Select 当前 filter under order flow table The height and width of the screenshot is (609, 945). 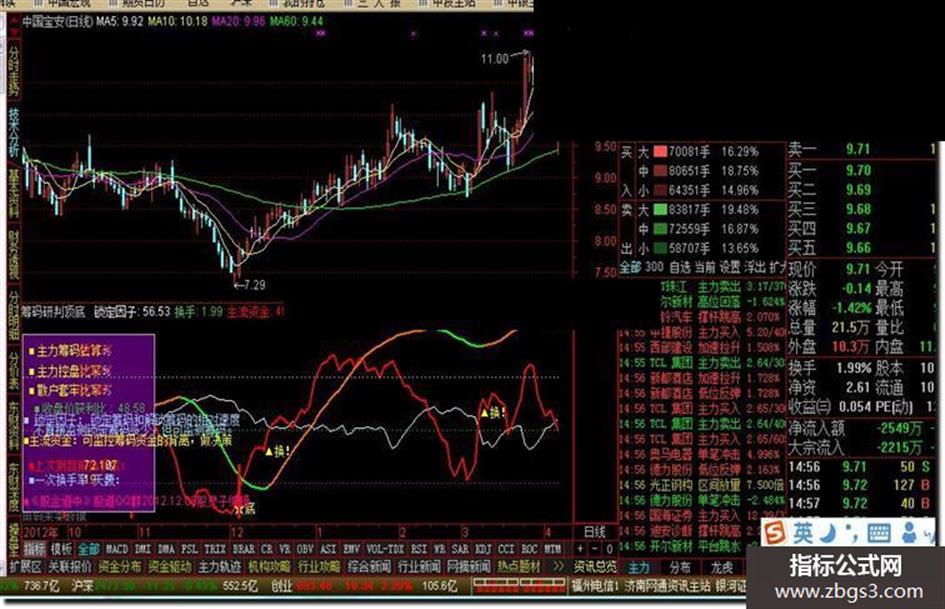coord(704,267)
